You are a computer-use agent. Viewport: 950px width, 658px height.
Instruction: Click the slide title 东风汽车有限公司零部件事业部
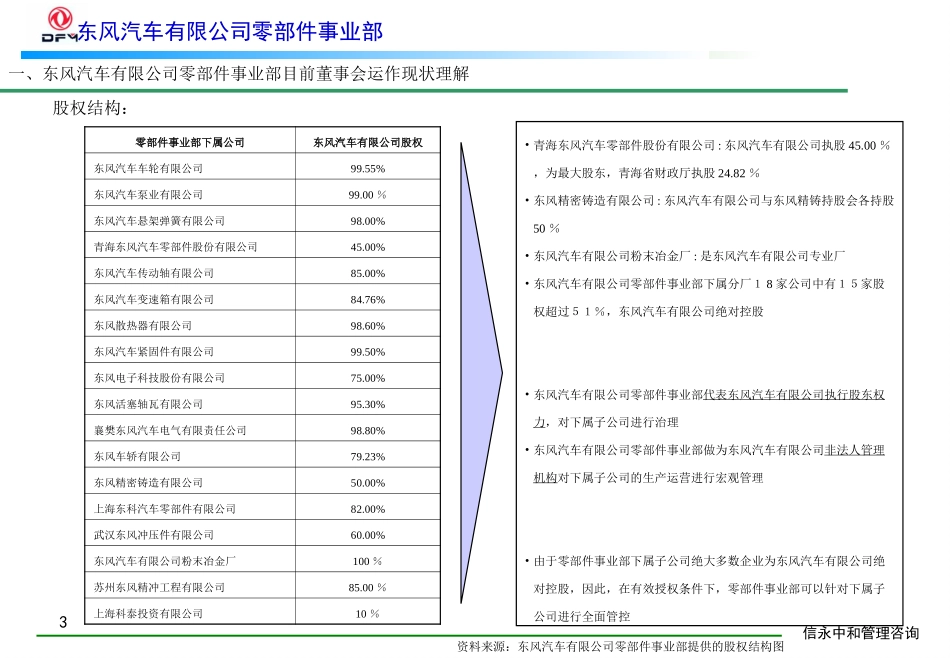pyautogui.click(x=230, y=32)
